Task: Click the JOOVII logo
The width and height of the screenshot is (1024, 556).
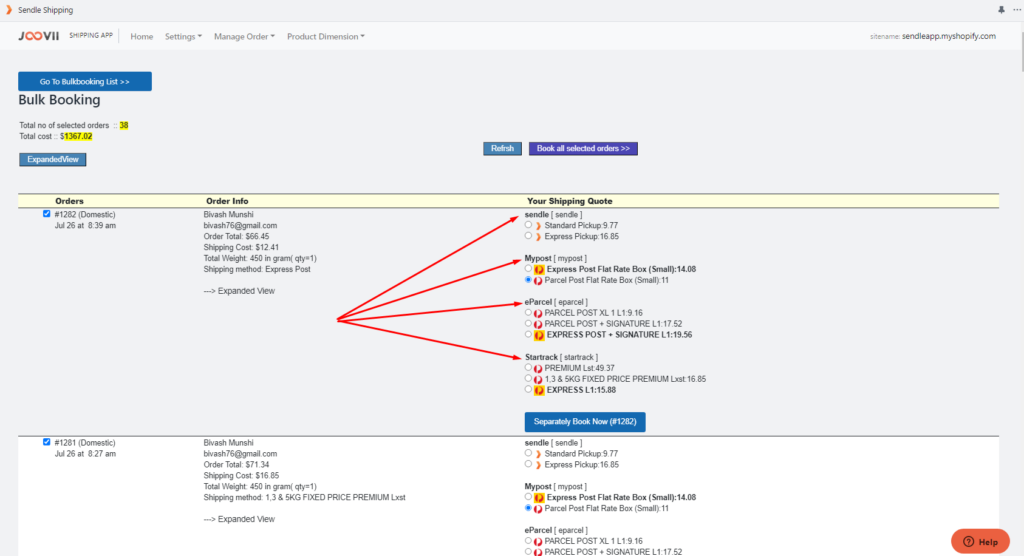Action: tap(39, 36)
